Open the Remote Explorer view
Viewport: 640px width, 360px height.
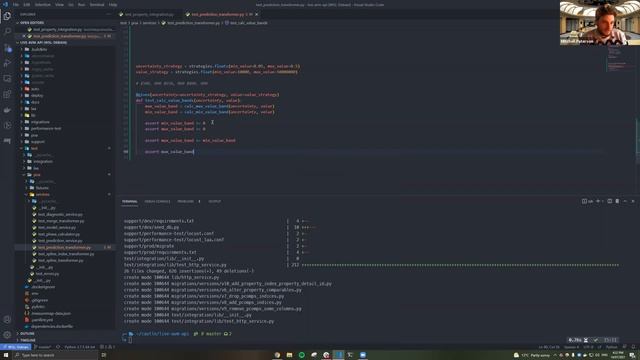coord(7,79)
